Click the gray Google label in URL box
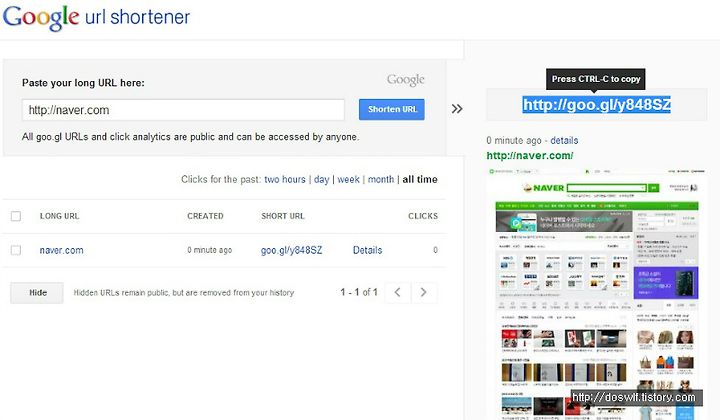The width and height of the screenshot is (720, 420). click(405, 80)
